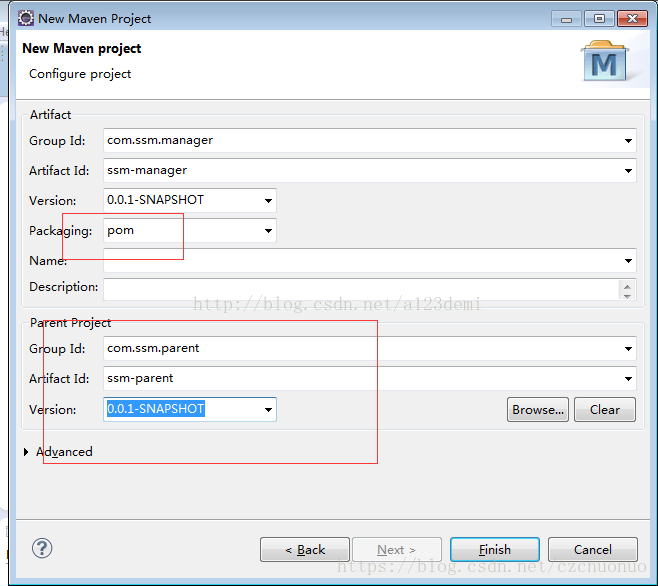This screenshot has width=658, height=586.
Task: Click into the Description text area
Action: 361,289
